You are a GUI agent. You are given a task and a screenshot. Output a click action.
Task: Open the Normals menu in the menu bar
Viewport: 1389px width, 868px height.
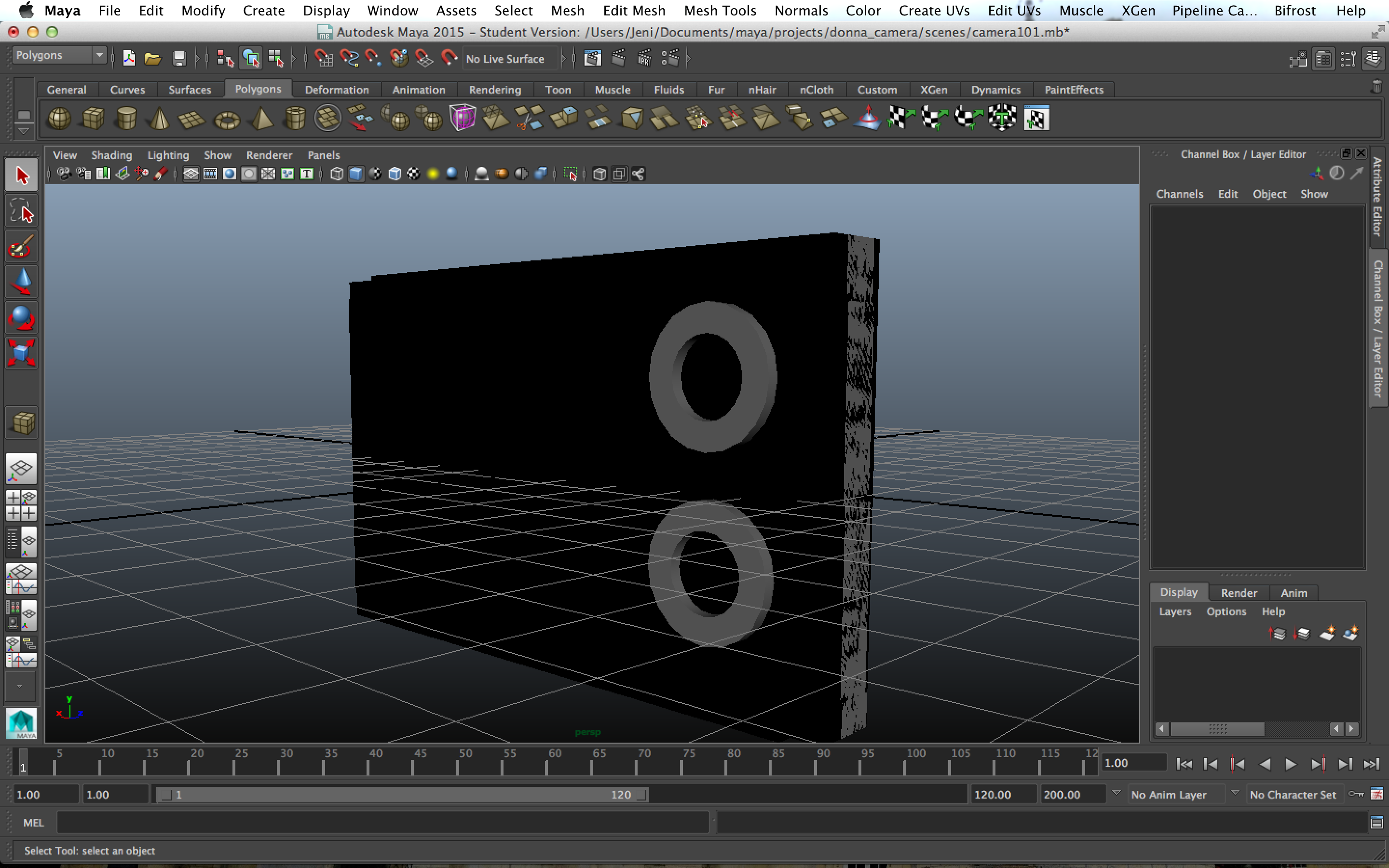click(x=801, y=10)
